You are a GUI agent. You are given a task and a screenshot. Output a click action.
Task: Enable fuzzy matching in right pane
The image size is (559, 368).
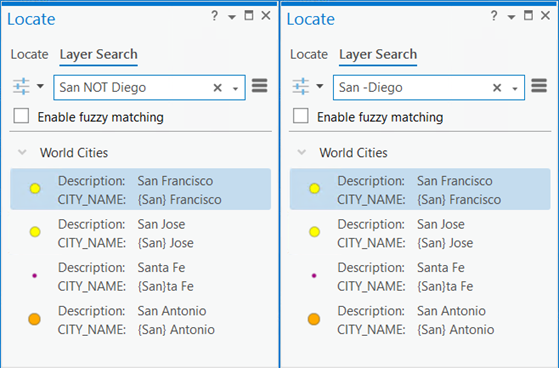301,116
